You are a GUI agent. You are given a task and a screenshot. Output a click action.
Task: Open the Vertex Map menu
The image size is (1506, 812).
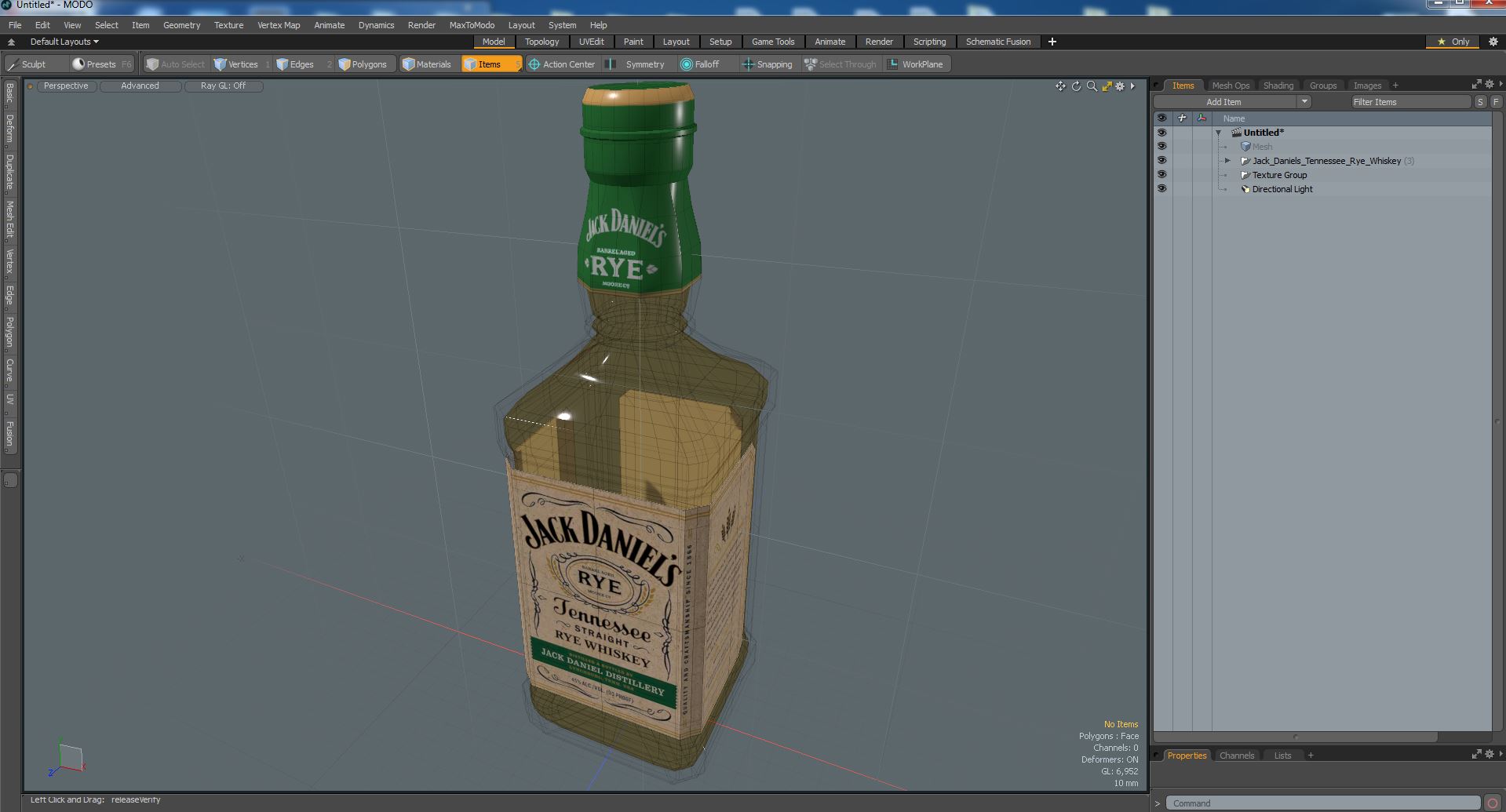(x=279, y=25)
